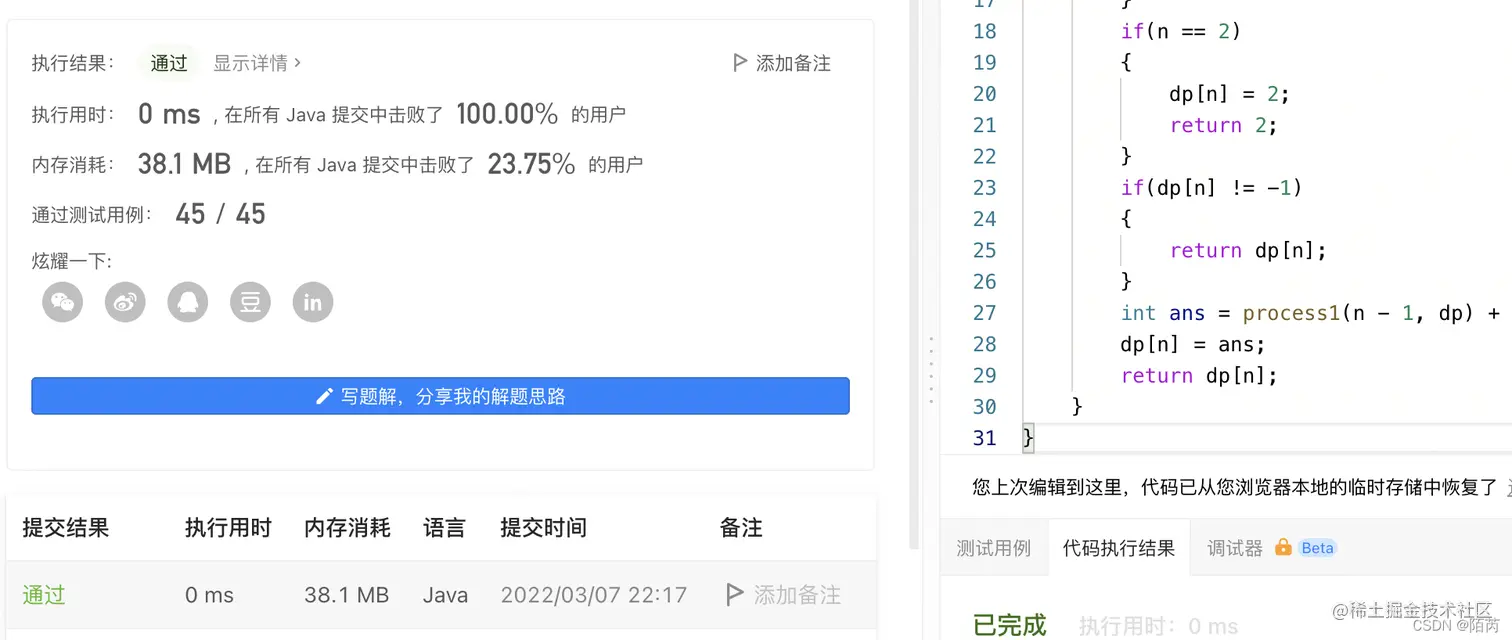This screenshot has width=1512, height=640.
Task: Share the result on LinkedIn
Action: [x=312, y=302]
